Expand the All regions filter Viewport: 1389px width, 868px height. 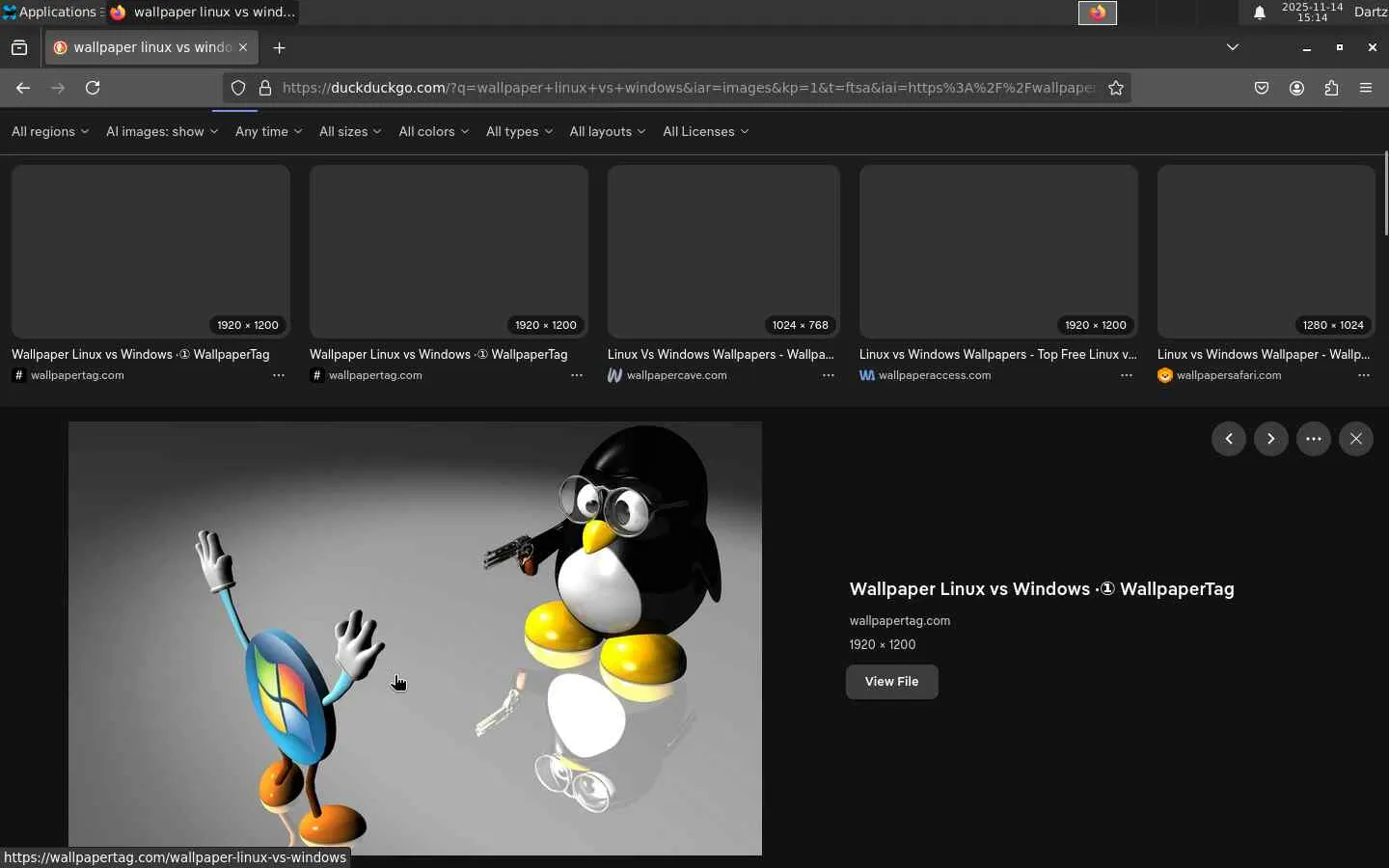(x=50, y=131)
